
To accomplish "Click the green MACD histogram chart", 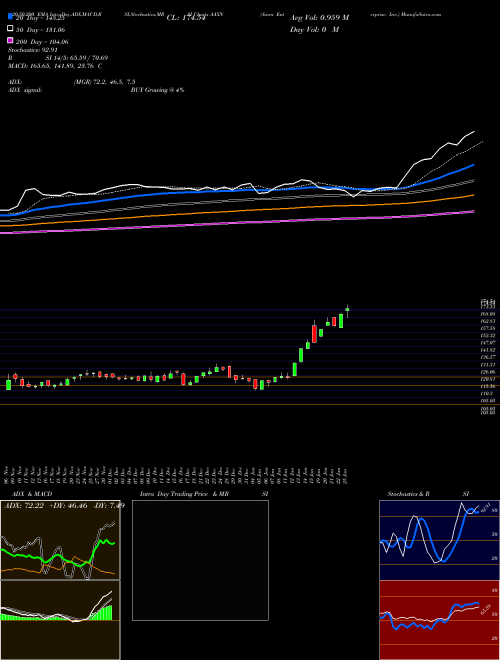I will pos(60,620).
